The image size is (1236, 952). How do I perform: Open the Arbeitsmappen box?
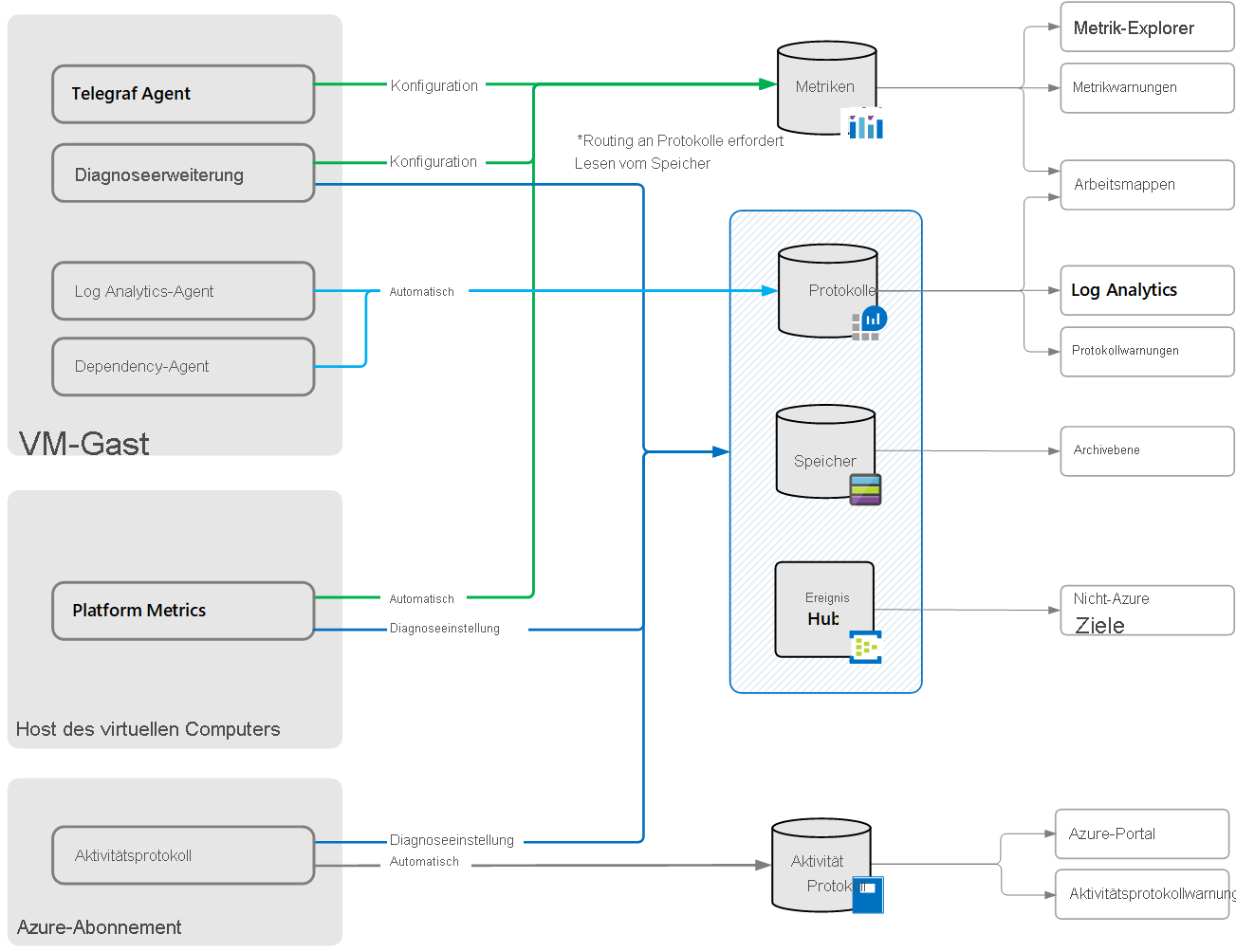pos(1147,185)
